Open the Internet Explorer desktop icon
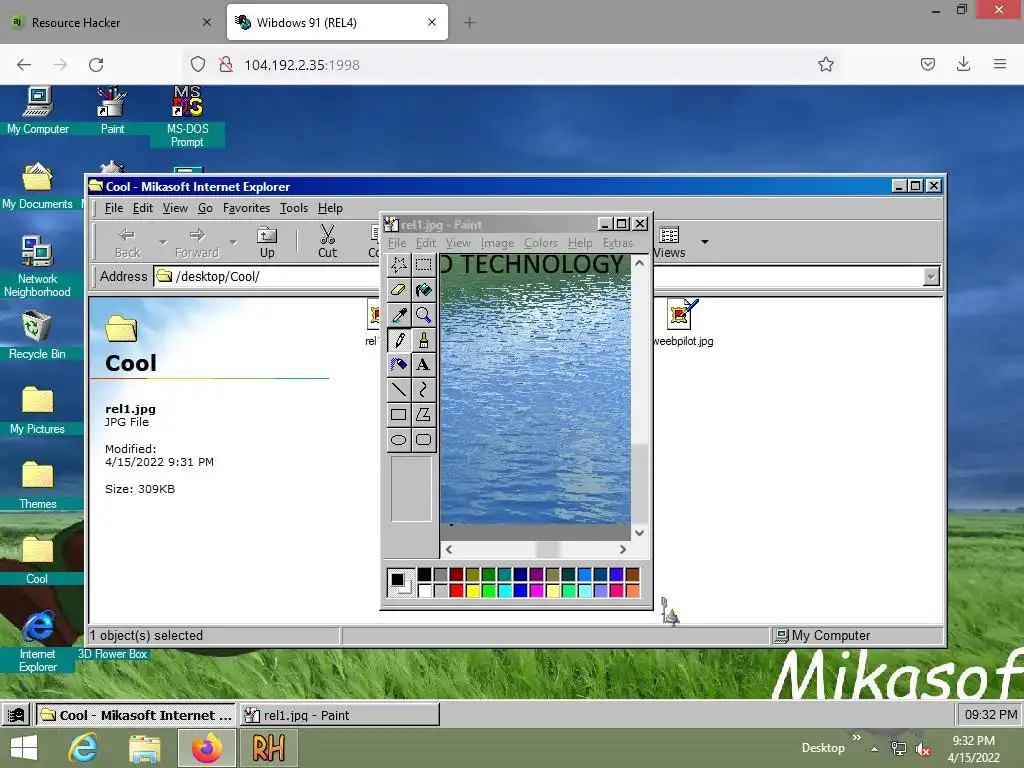Image resolution: width=1024 pixels, height=768 pixels. pyautogui.click(x=38, y=642)
